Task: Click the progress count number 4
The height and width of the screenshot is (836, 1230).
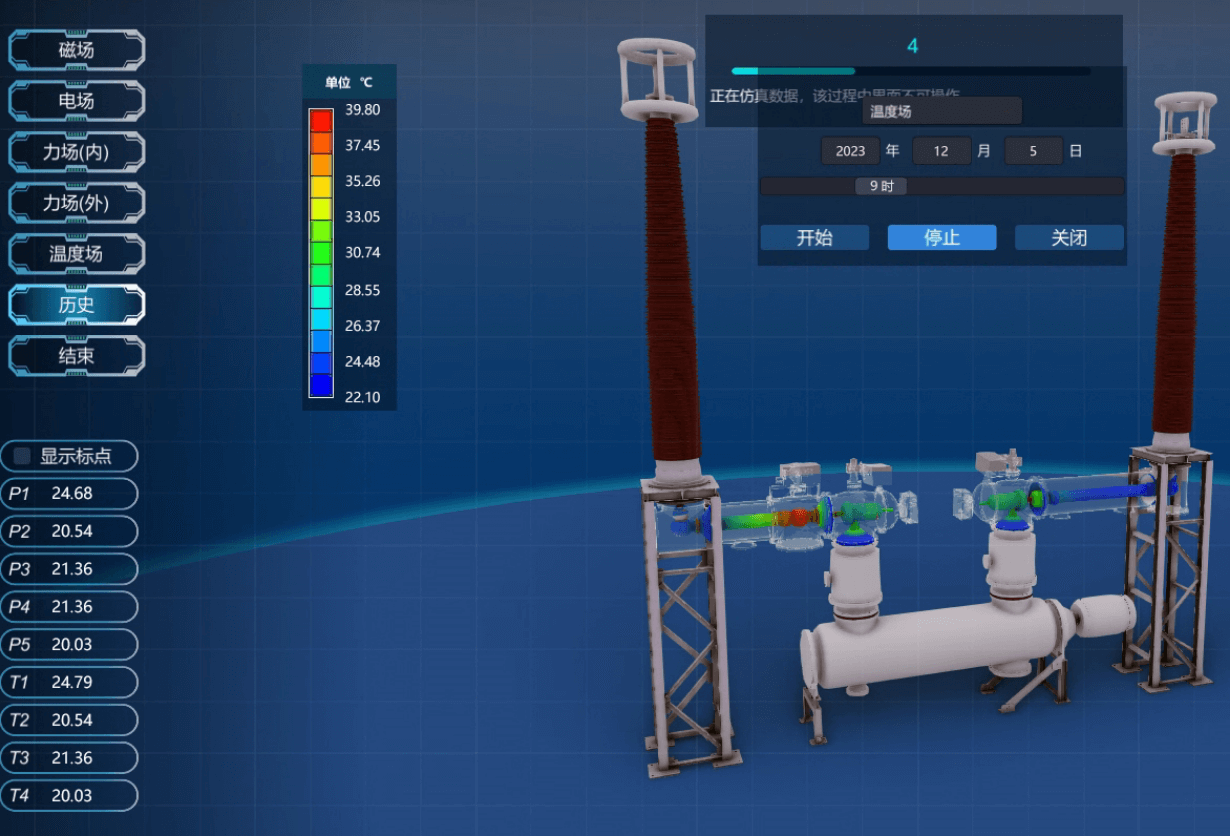Action: (x=912, y=46)
